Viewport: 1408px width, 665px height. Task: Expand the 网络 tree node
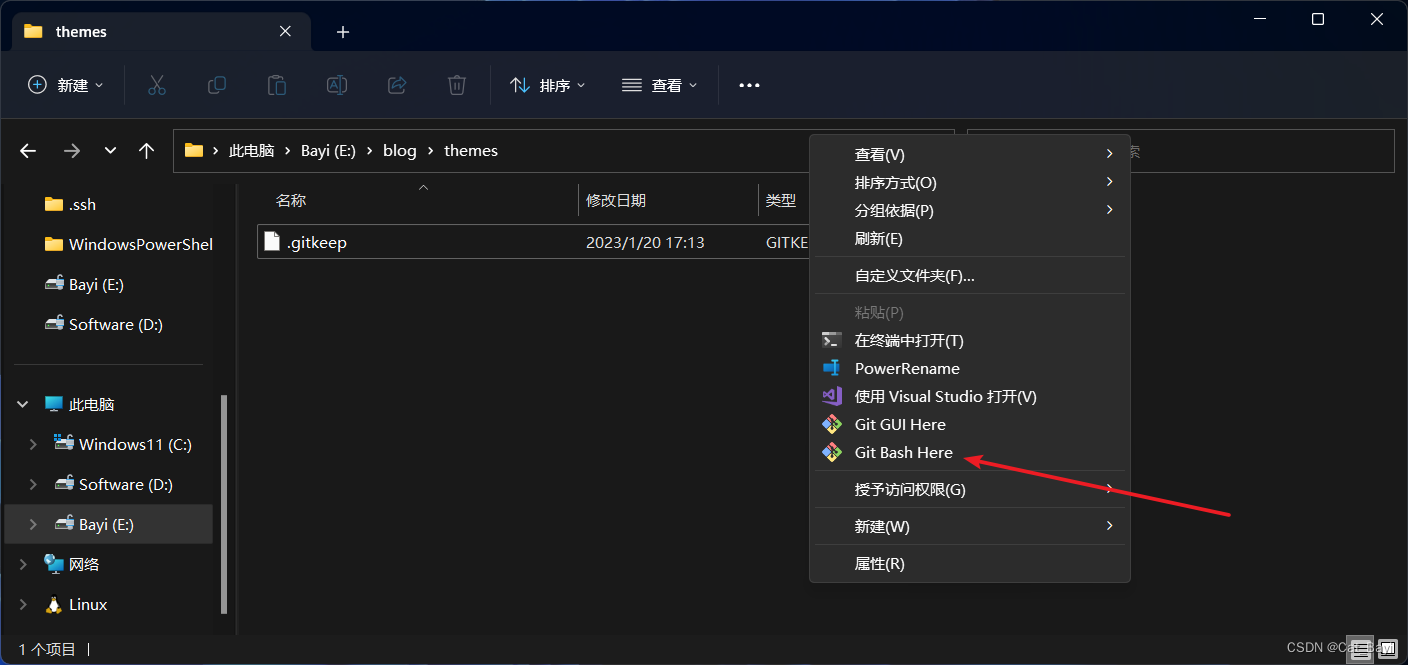tap(23, 564)
